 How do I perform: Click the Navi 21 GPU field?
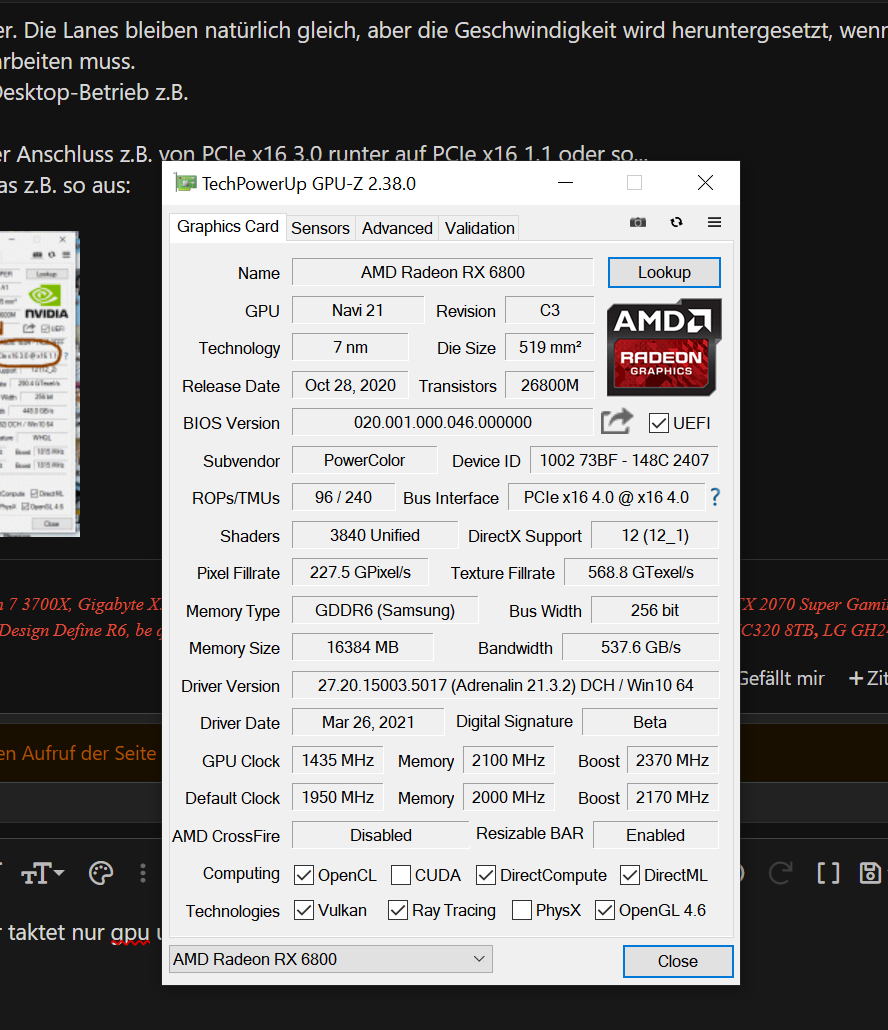pos(358,310)
